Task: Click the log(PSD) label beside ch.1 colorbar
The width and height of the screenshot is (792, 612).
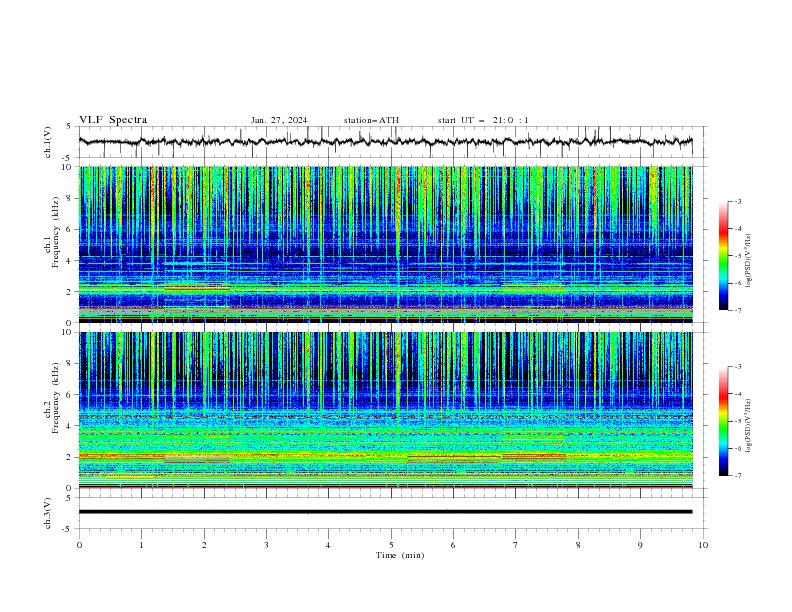Action: coord(749,261)
